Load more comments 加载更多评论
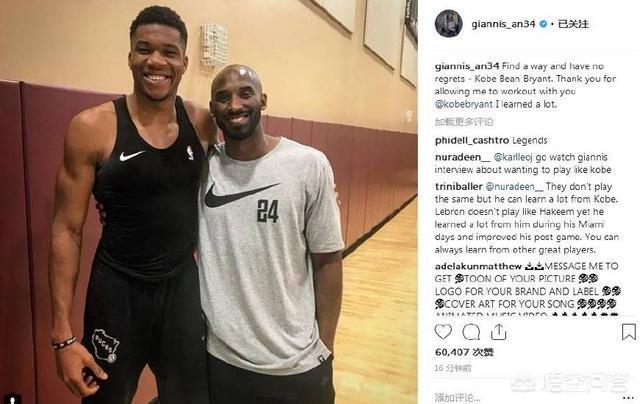640x404 pixels. pyautogui.click(x=464, y=122)
